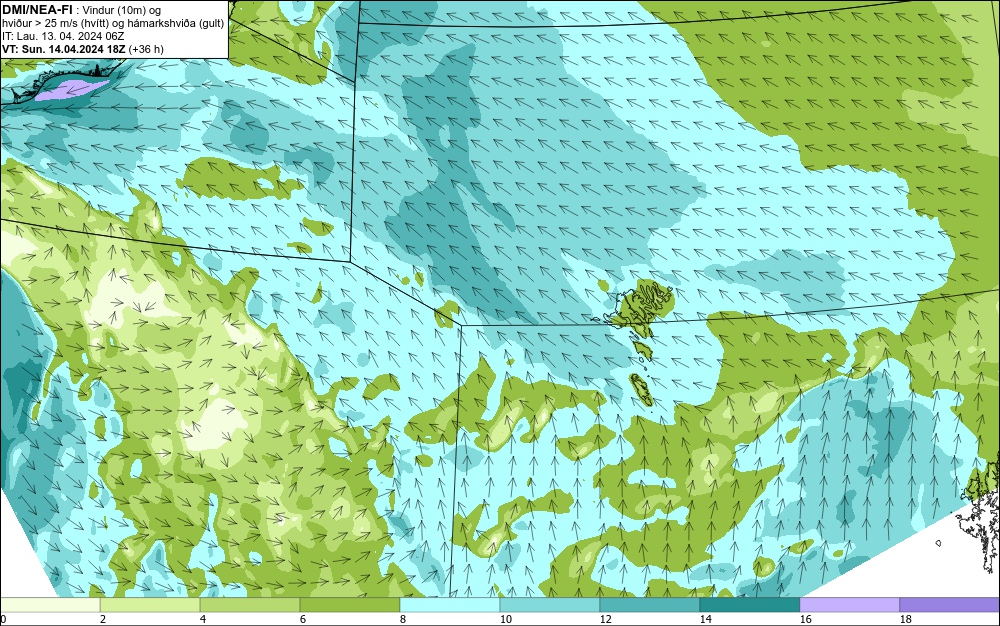Viewport: 1000px width, 626px height.
Task: Click the 6–8 m/s olive green legend swatch
Action: 350,605
